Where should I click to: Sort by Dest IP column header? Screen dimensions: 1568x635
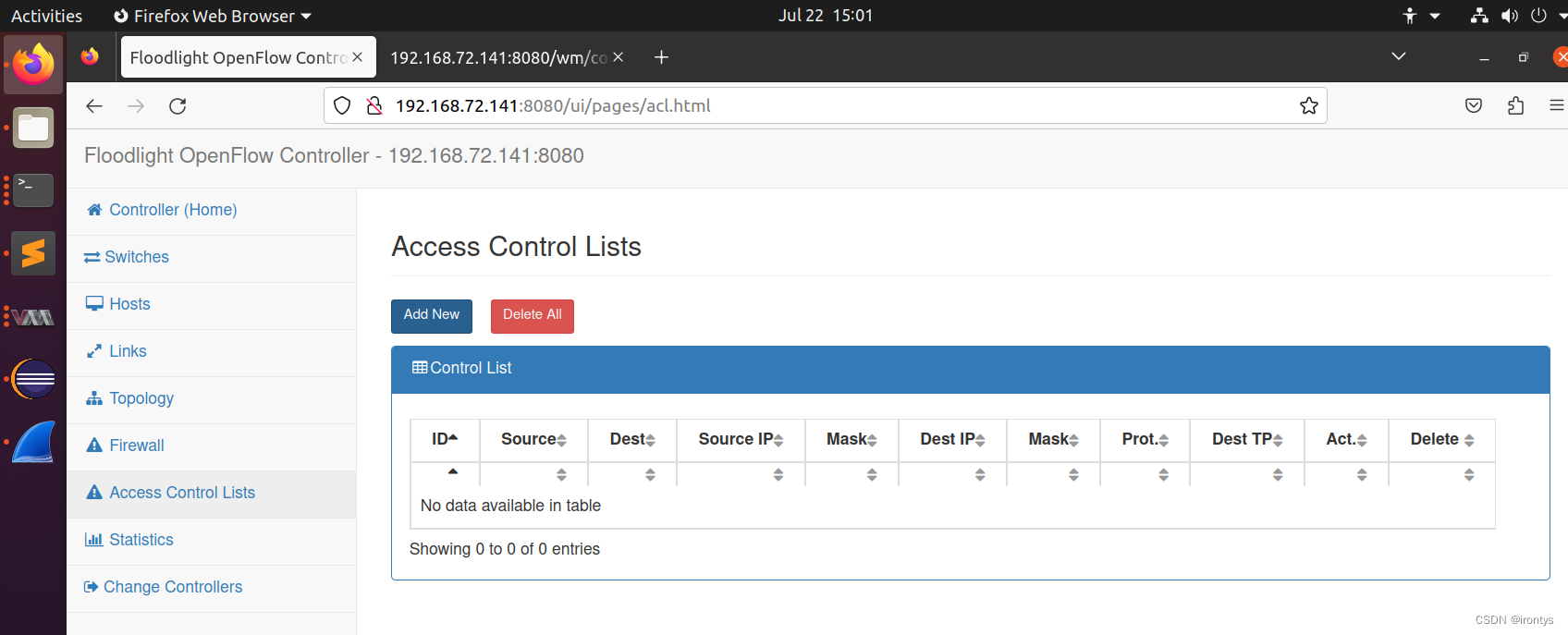coord(952,440)
